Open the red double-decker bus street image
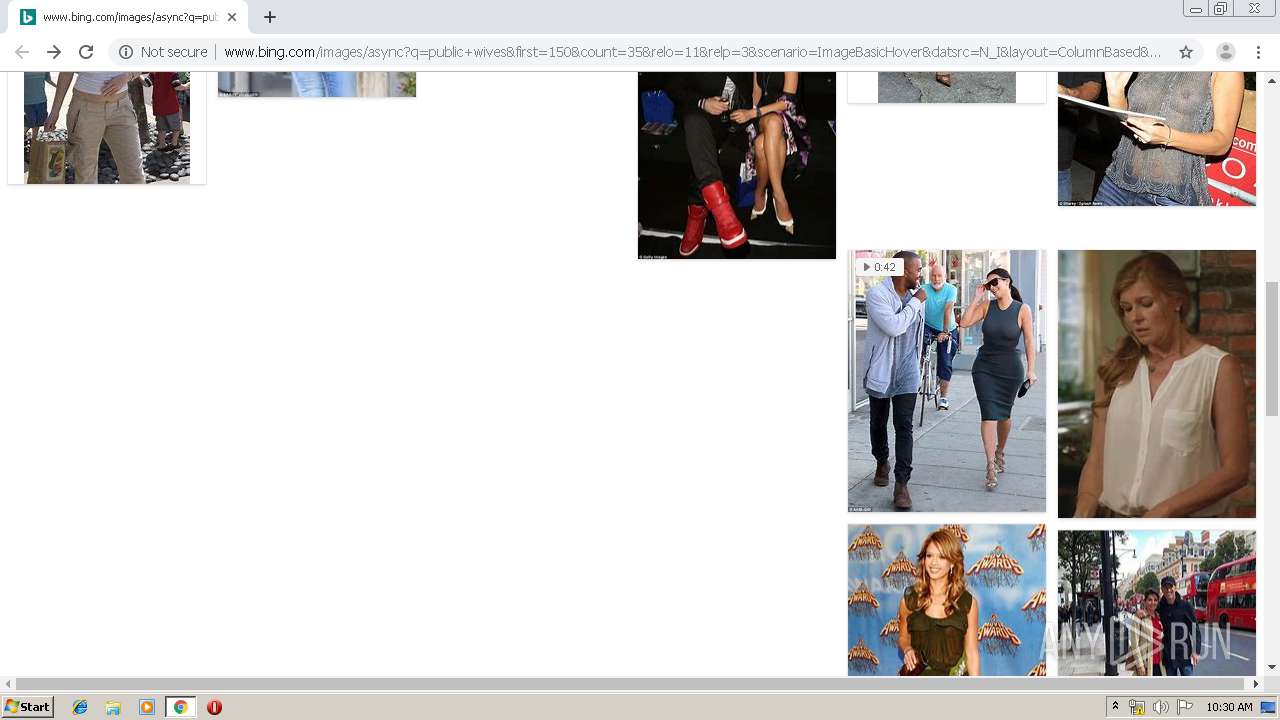The height and width of the screenshot is (720, 1280). coord(1157,603)
